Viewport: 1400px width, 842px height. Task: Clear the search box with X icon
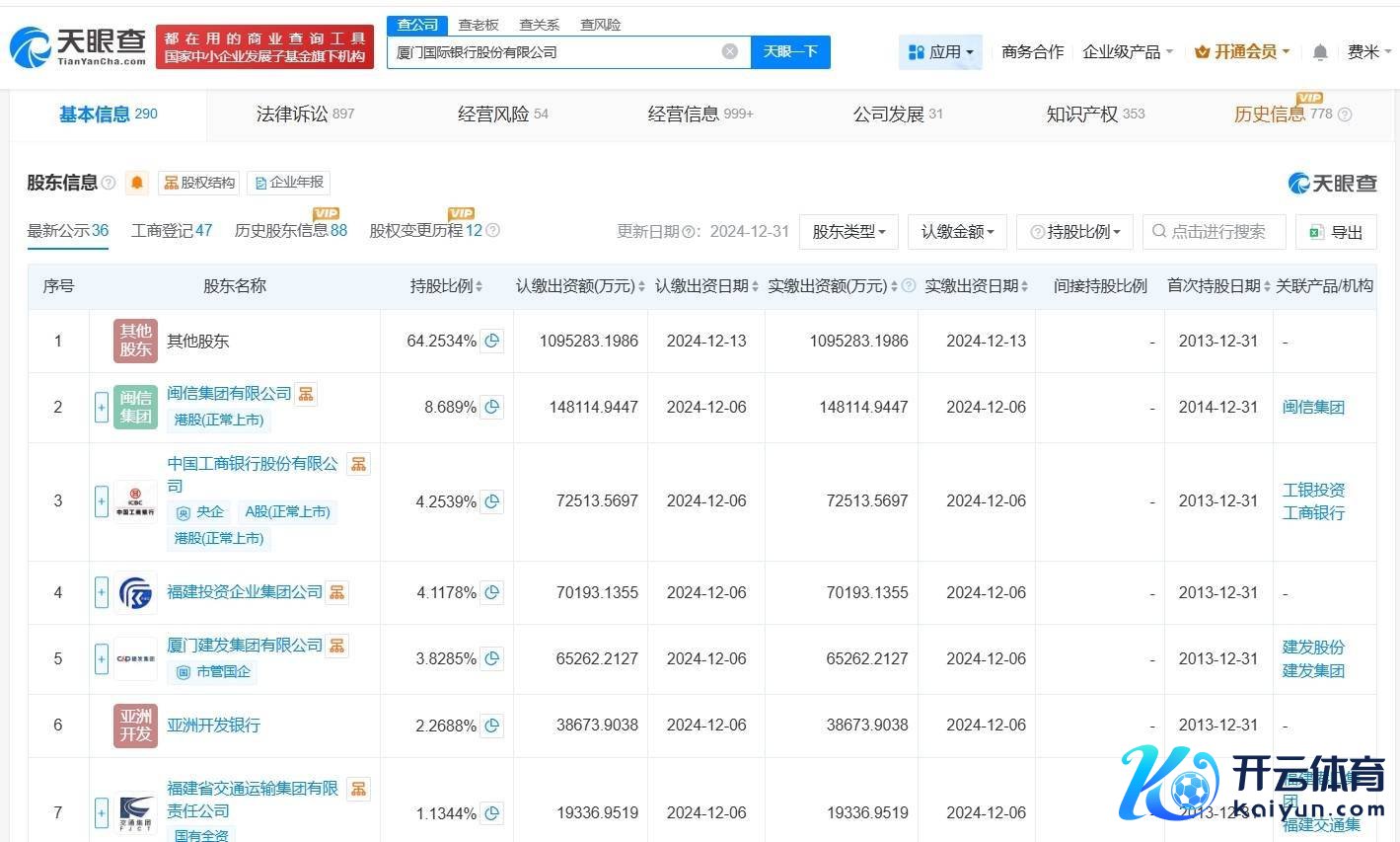(x=729, y=51)
